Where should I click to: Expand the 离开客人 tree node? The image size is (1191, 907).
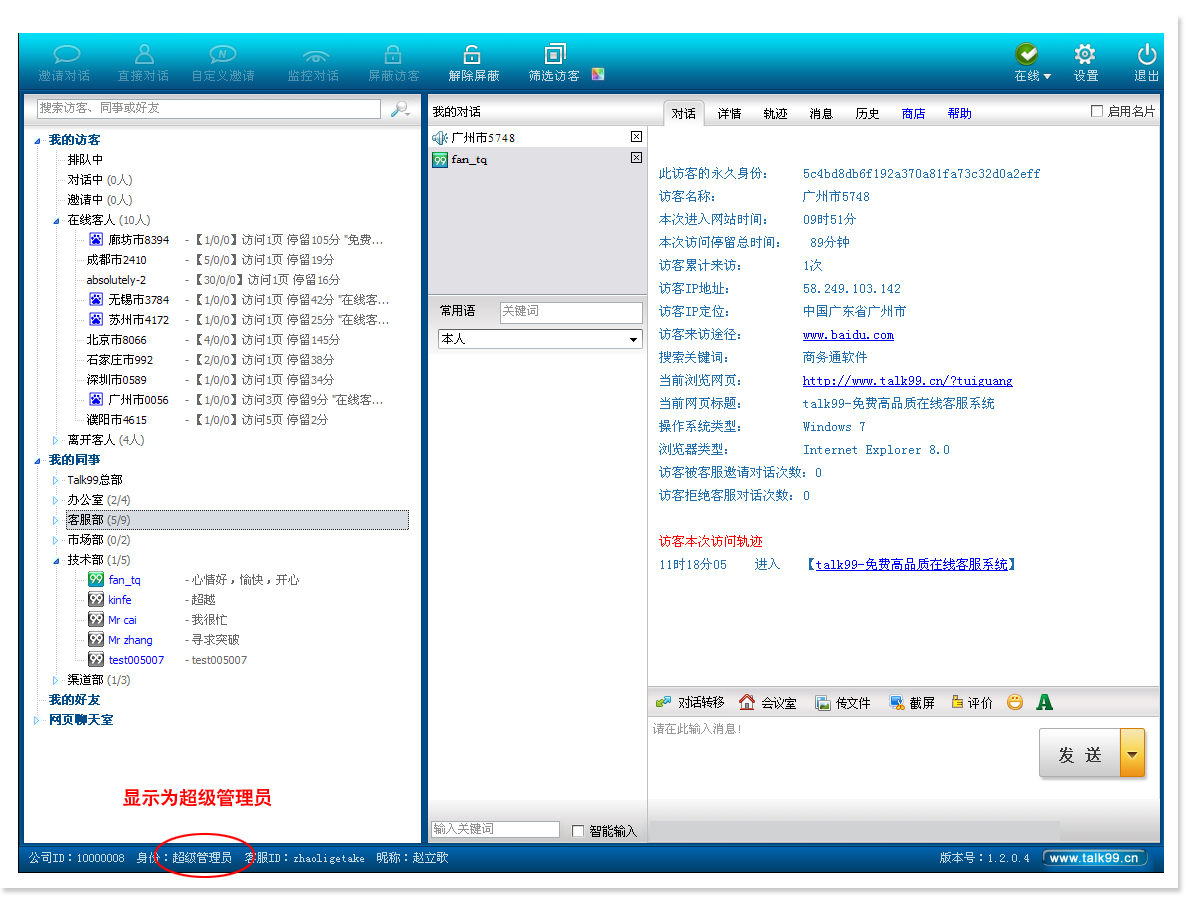tap(56, 440)
